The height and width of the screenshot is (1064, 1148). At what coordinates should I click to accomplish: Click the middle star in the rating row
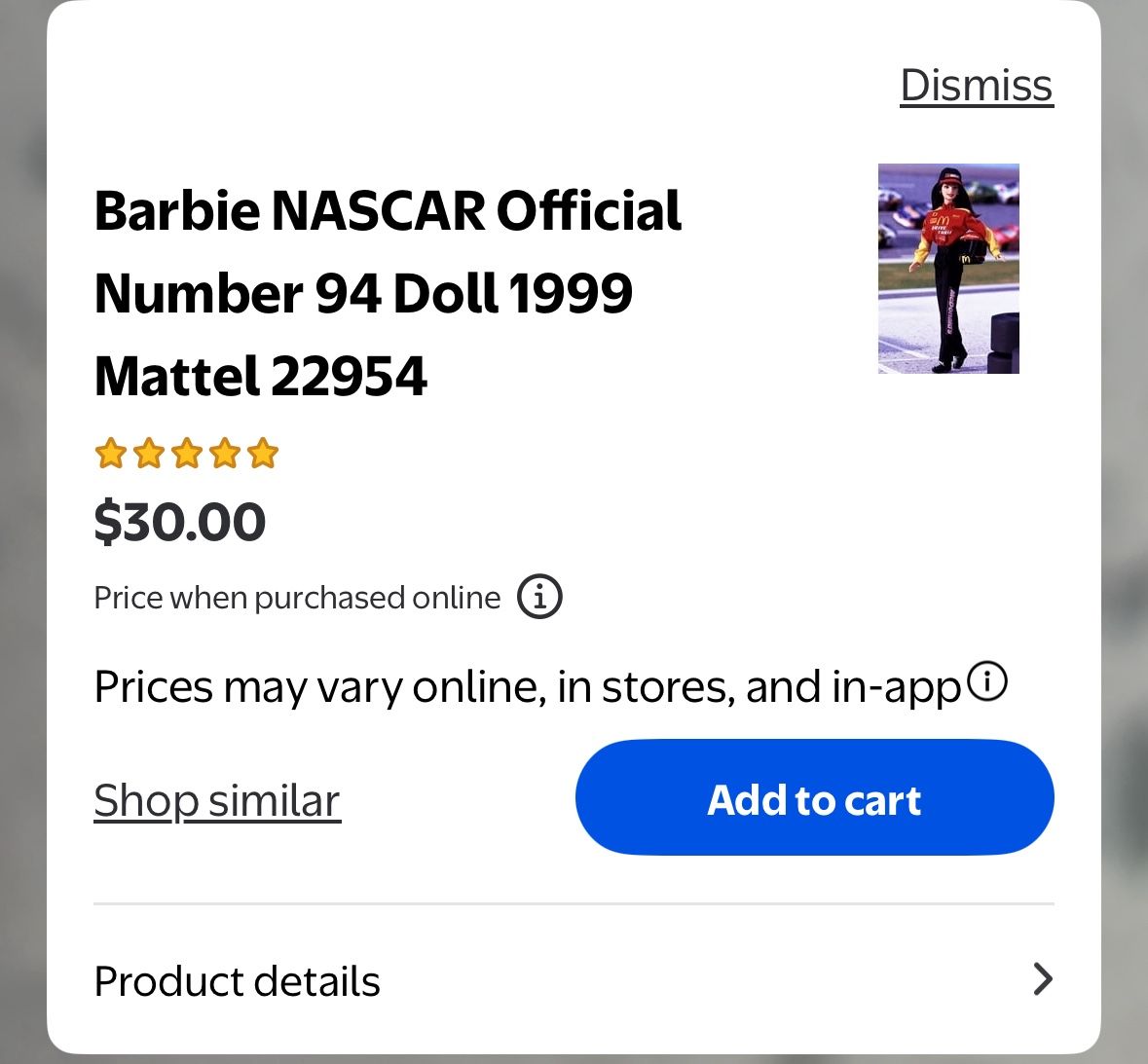tap(185, 454)
